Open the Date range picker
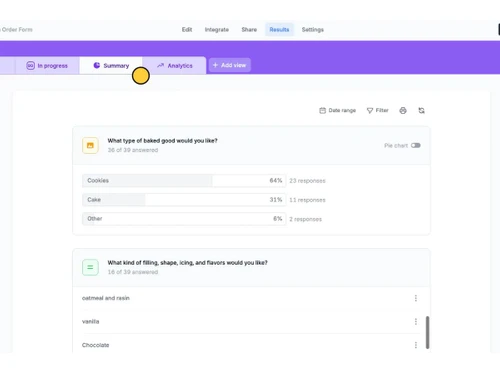This screenshot has height=375, width=500. 338,110
